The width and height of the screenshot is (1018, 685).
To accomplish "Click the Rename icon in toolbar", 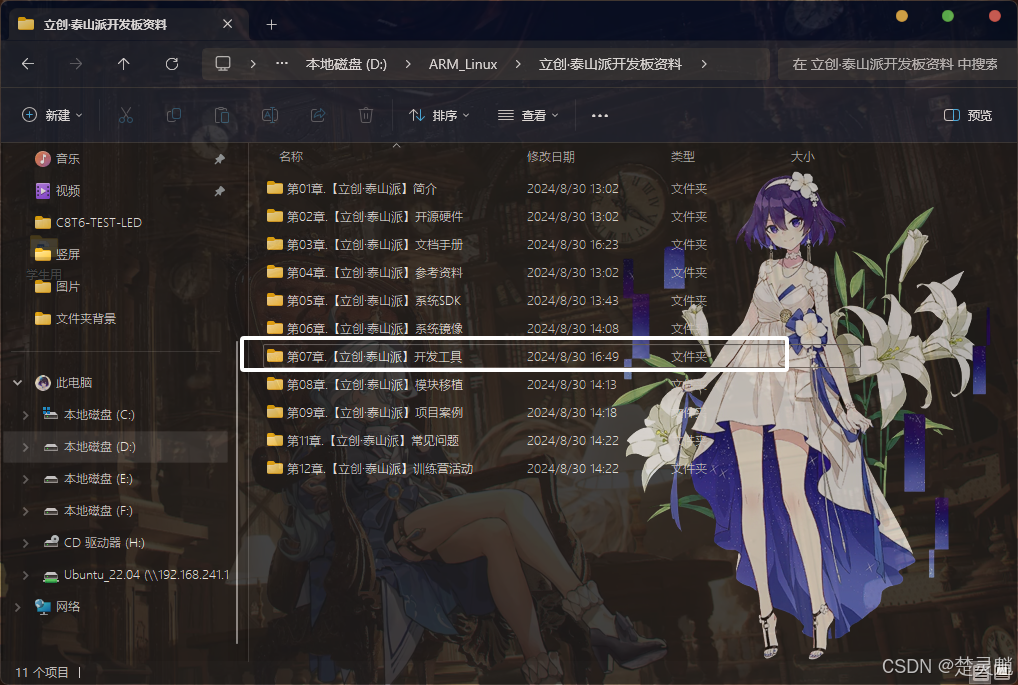I will point(269,116).
